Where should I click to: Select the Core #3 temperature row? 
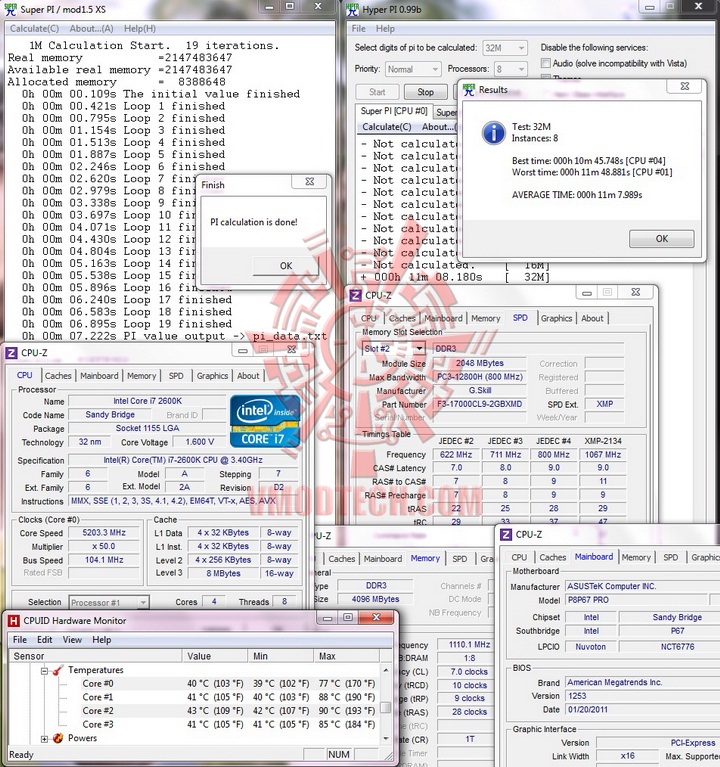[x=229, y=724]
